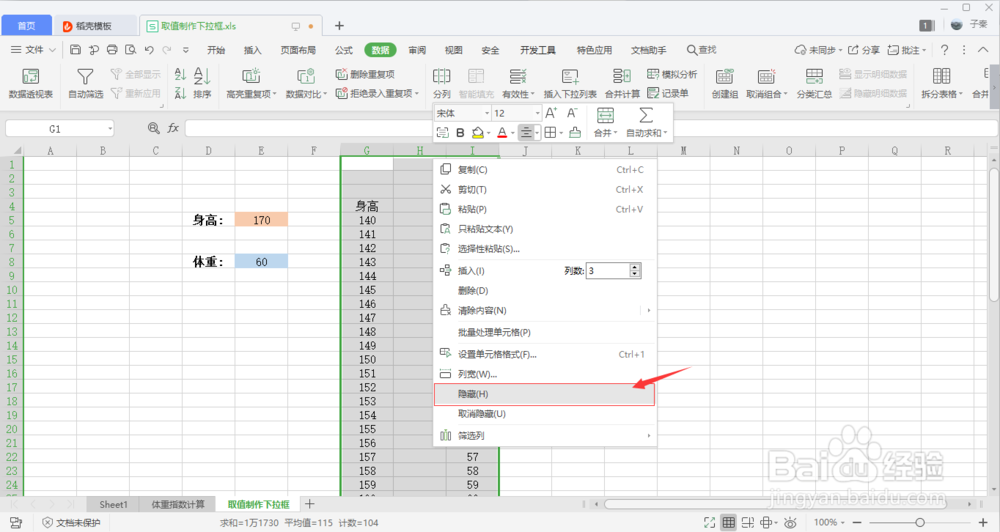Screen dimensions: 1000x532
Task: Open font color dropdown arrow
Action: coord(513,133)
